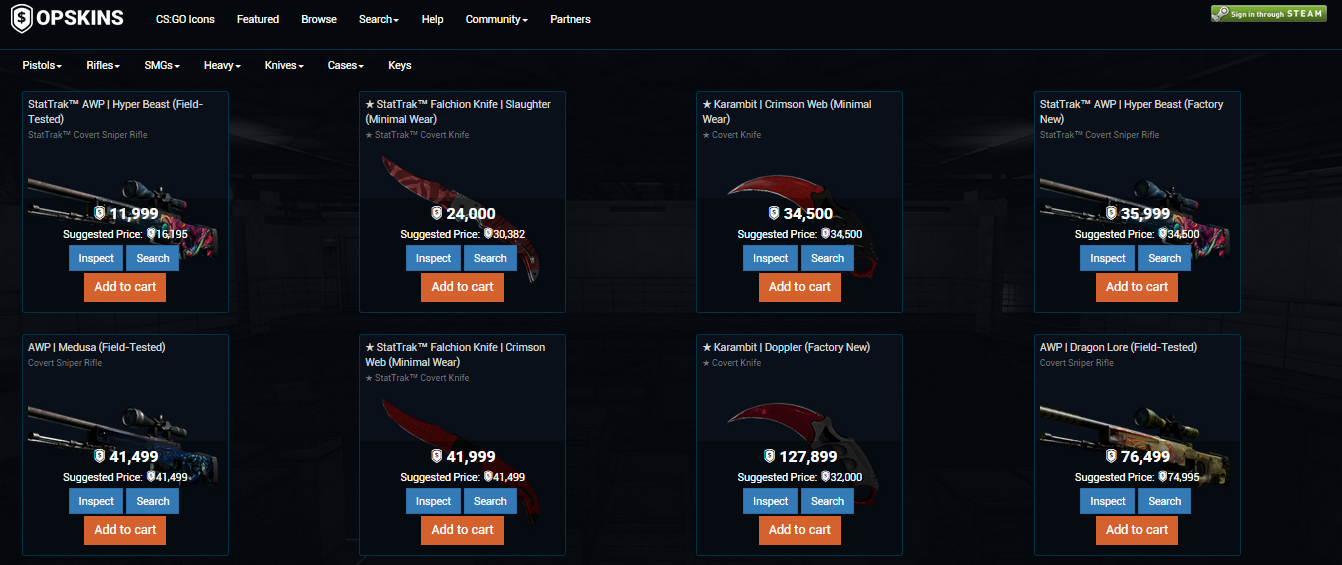1342x565 pixels.
Task: Inspect the Falchion Knife Crimson Web
Action: point(433,501)
